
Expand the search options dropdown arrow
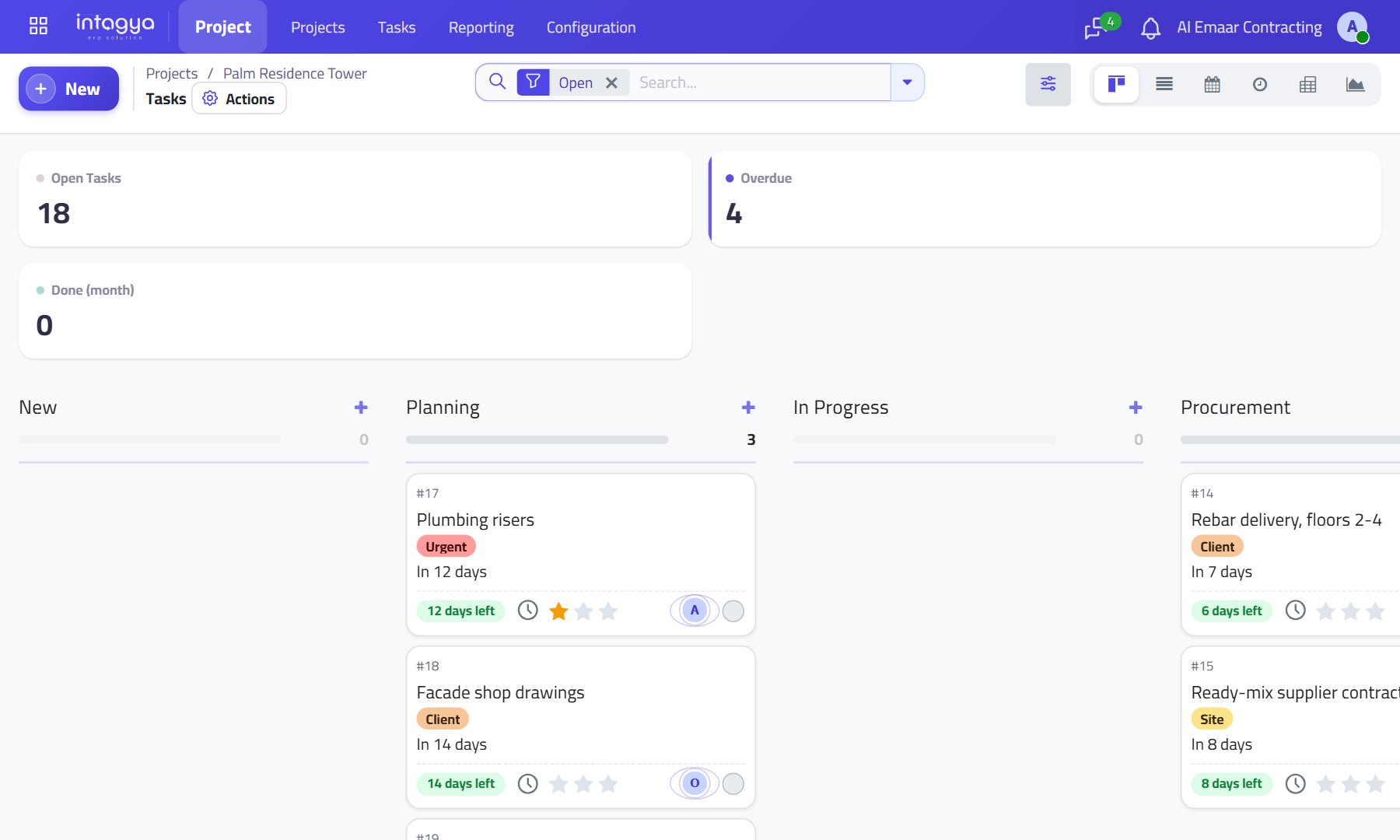[x=907, y=82]
